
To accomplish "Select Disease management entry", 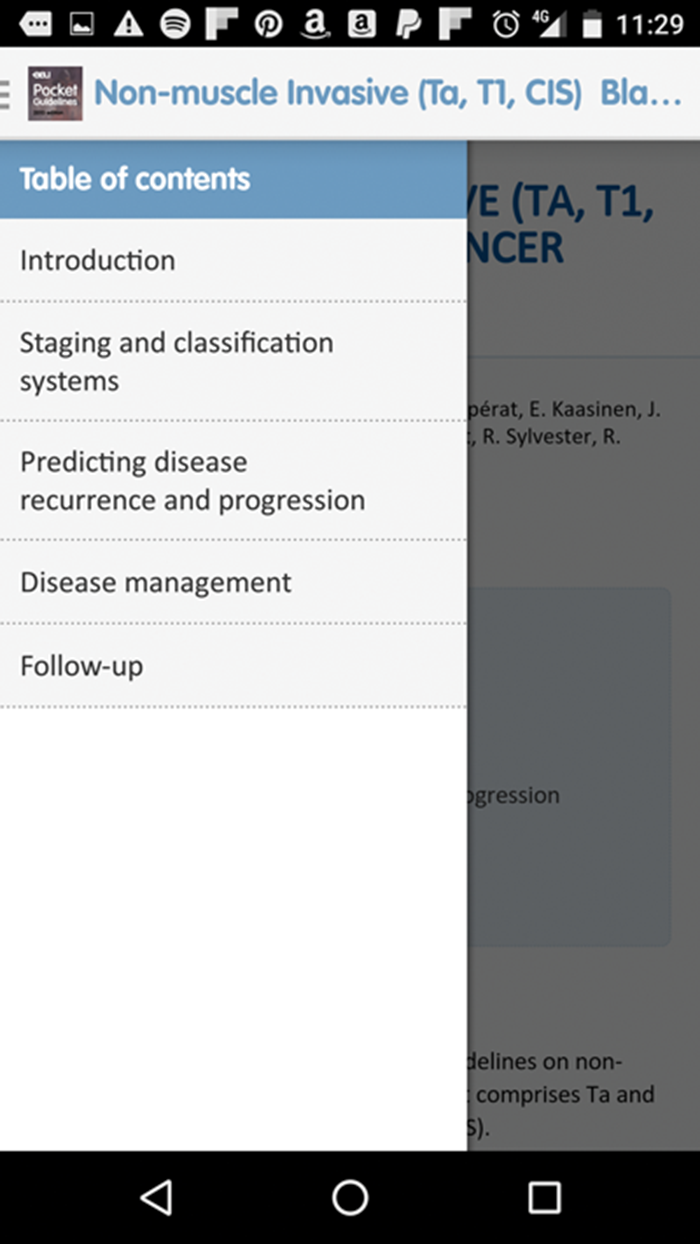I will pos(155,582).
